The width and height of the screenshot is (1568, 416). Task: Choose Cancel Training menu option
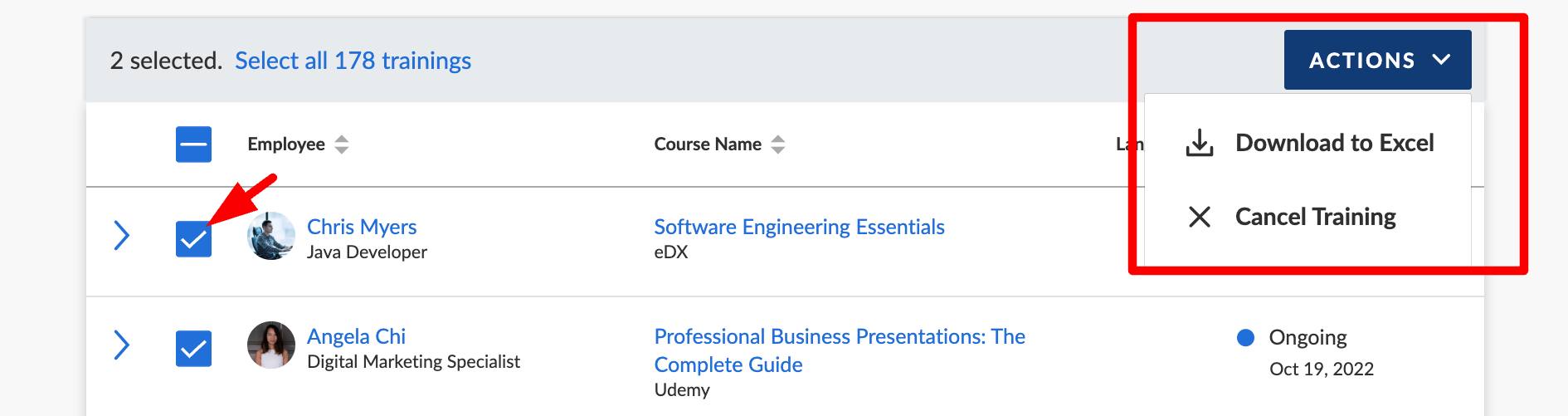tap(1315, 217)
